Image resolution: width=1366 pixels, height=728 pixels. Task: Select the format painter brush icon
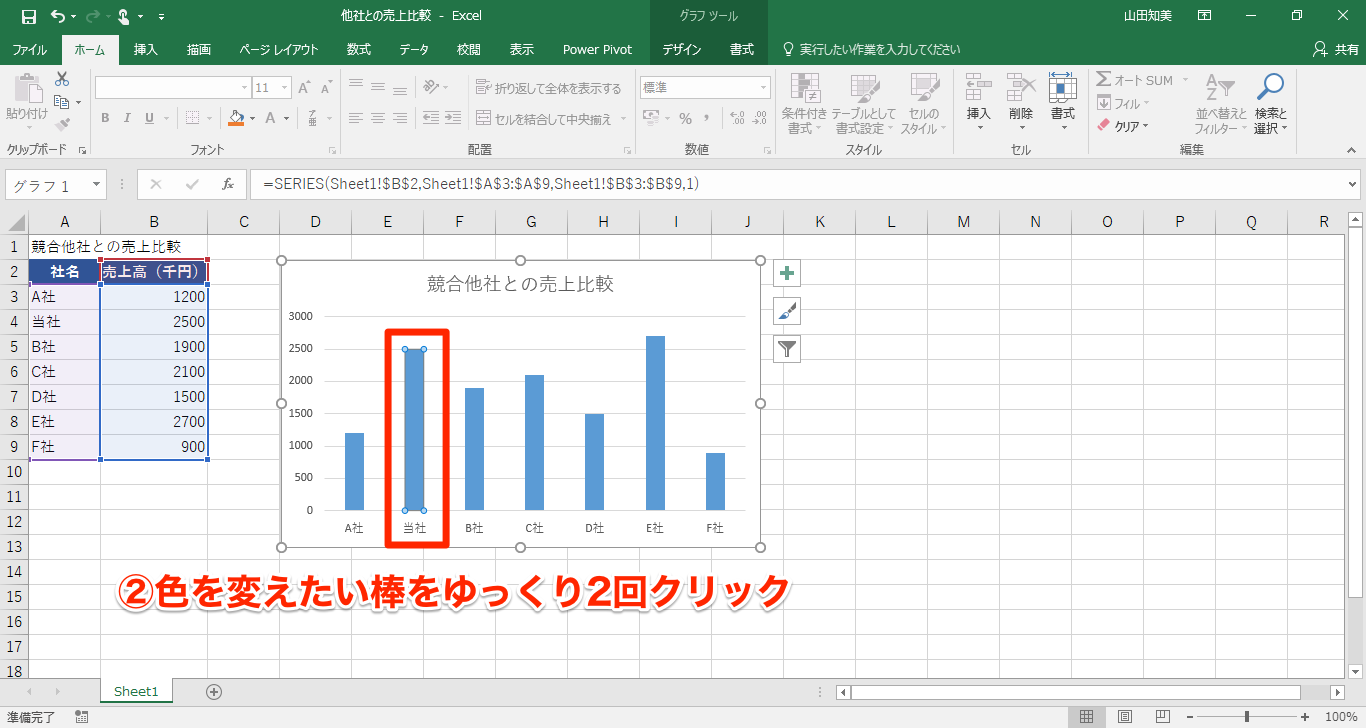(62, 125)
